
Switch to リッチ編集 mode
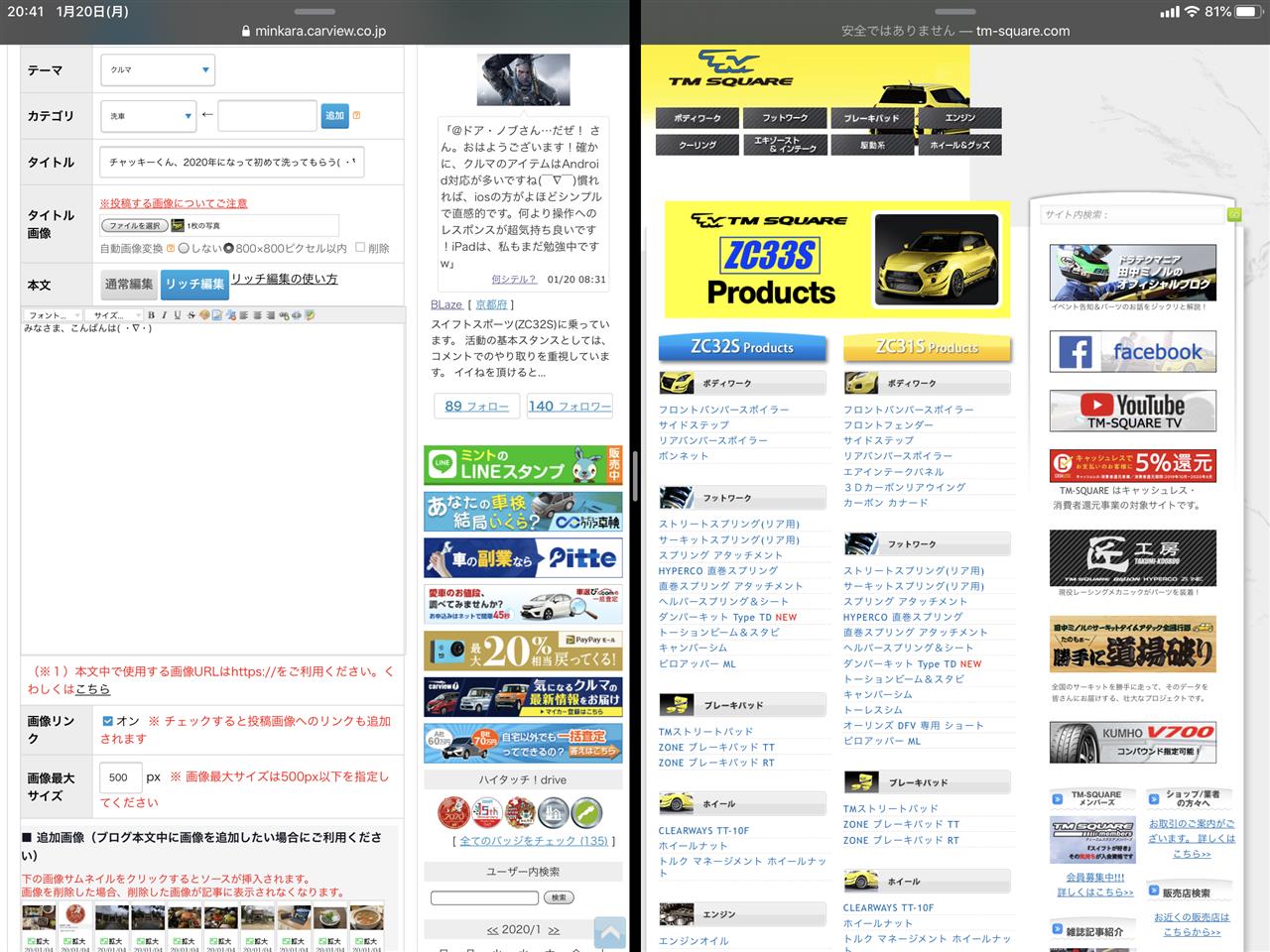195,285
